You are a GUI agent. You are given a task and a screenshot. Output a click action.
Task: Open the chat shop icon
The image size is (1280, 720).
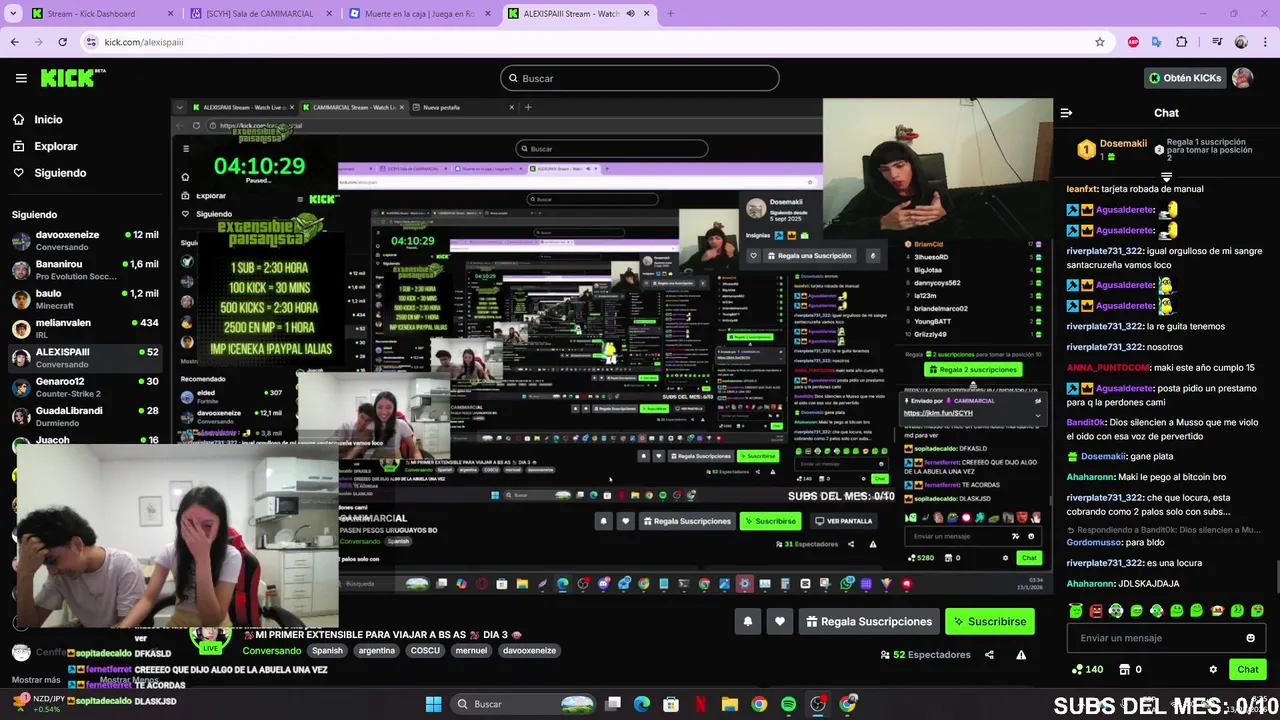1124,669
